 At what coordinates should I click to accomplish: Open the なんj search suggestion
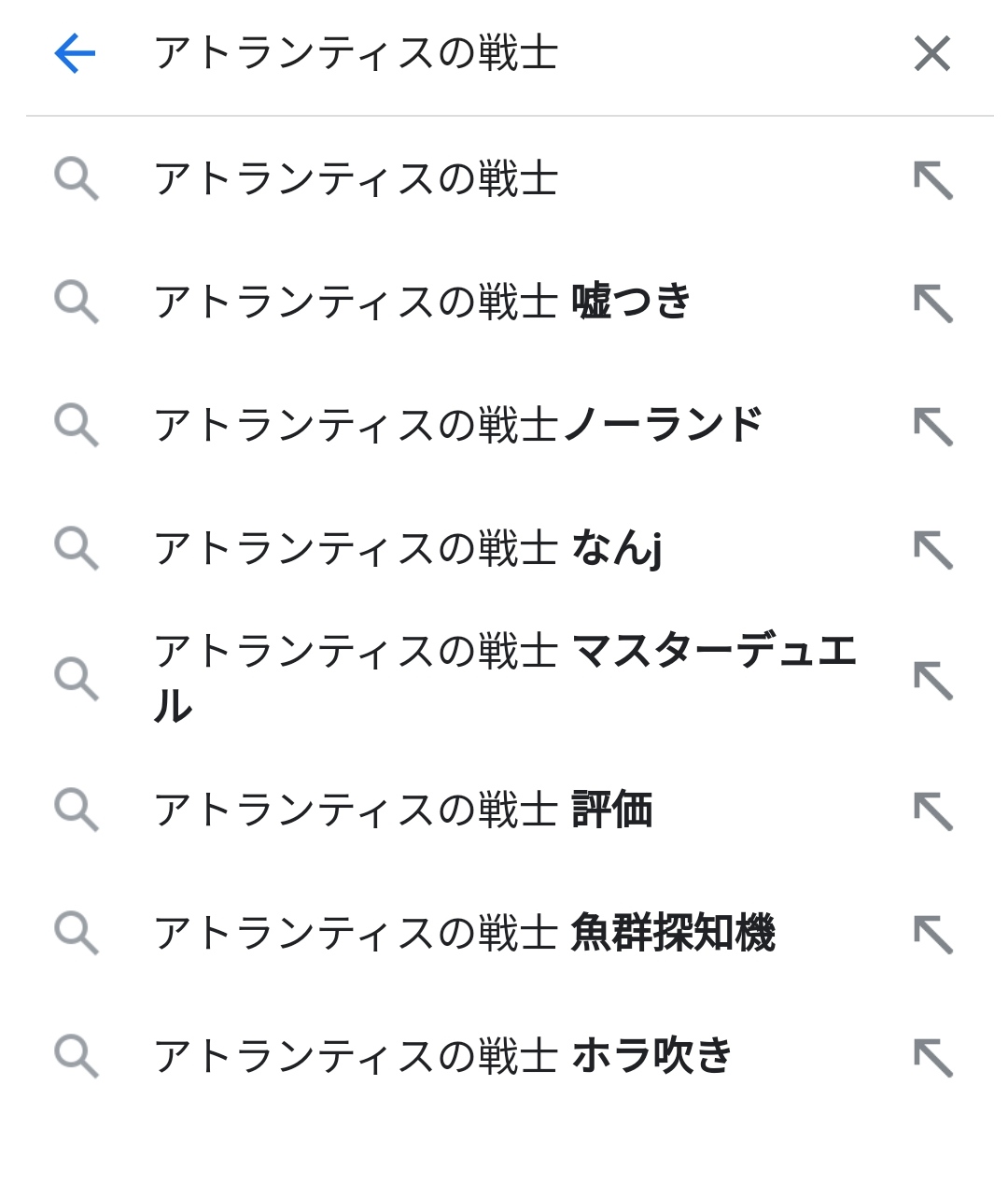point(408,548)
